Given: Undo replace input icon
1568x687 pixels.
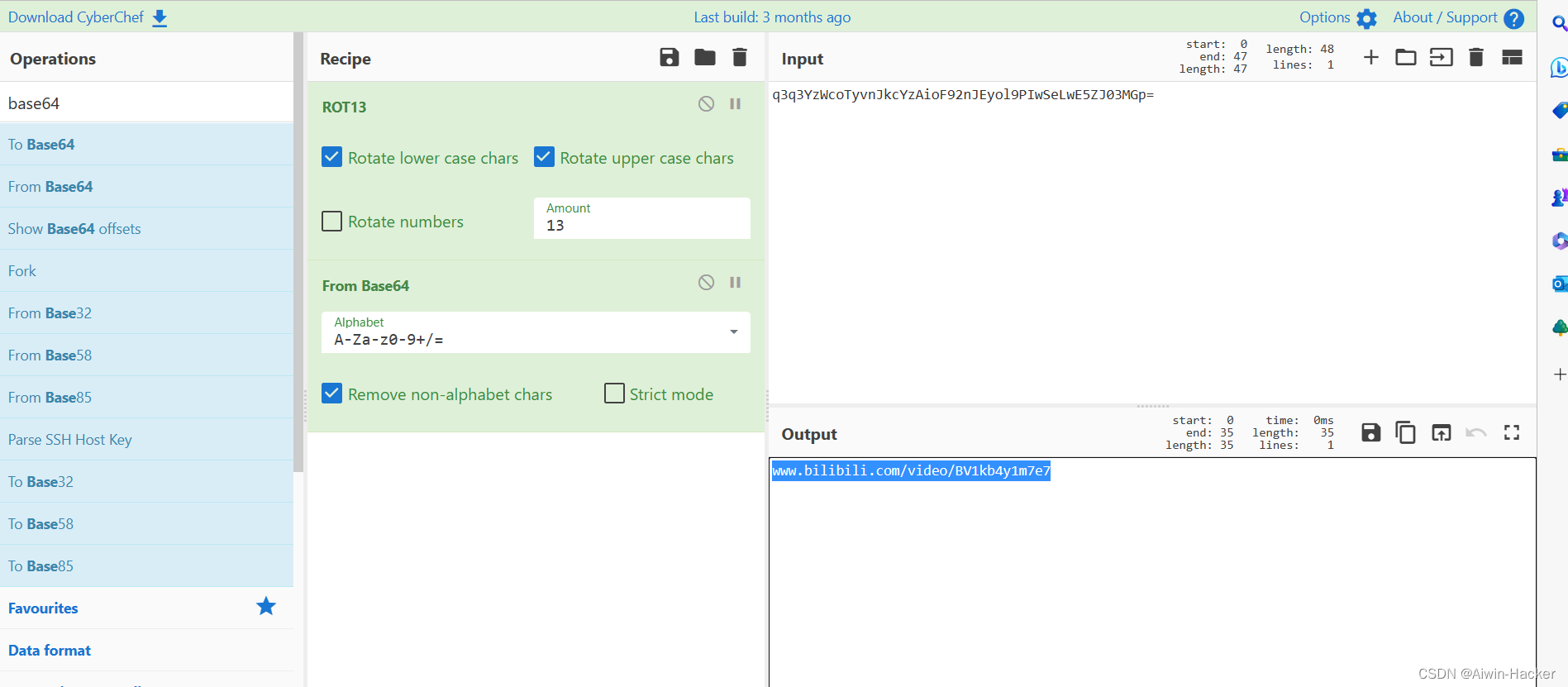Looking at the screenshot, I should point(1476,432).
